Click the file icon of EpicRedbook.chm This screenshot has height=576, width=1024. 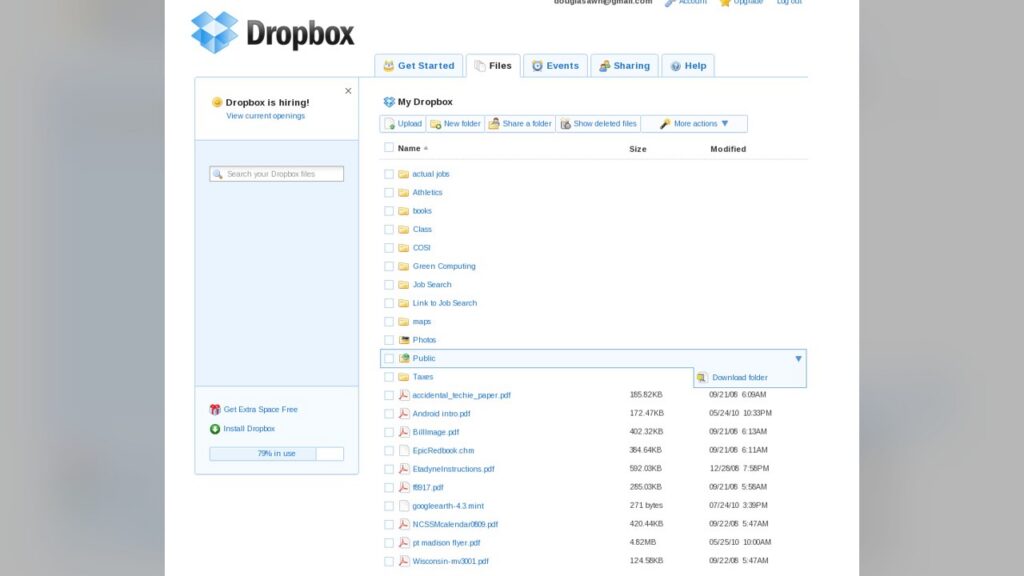pos(404,450)
